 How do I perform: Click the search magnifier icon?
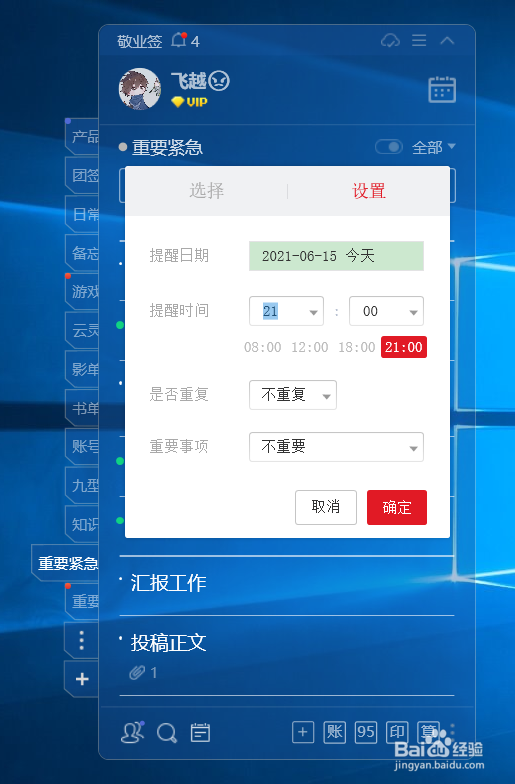click(166, 734)
